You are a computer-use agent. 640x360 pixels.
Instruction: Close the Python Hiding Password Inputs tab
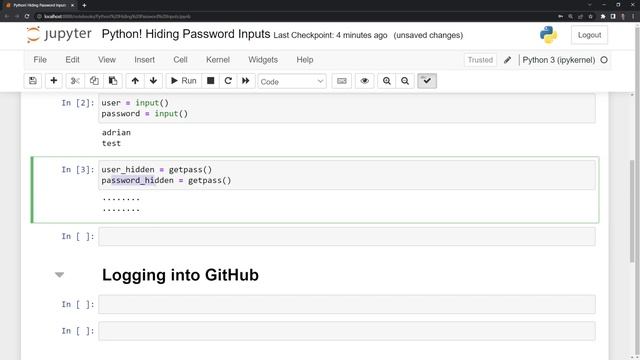tap(72, 5)
